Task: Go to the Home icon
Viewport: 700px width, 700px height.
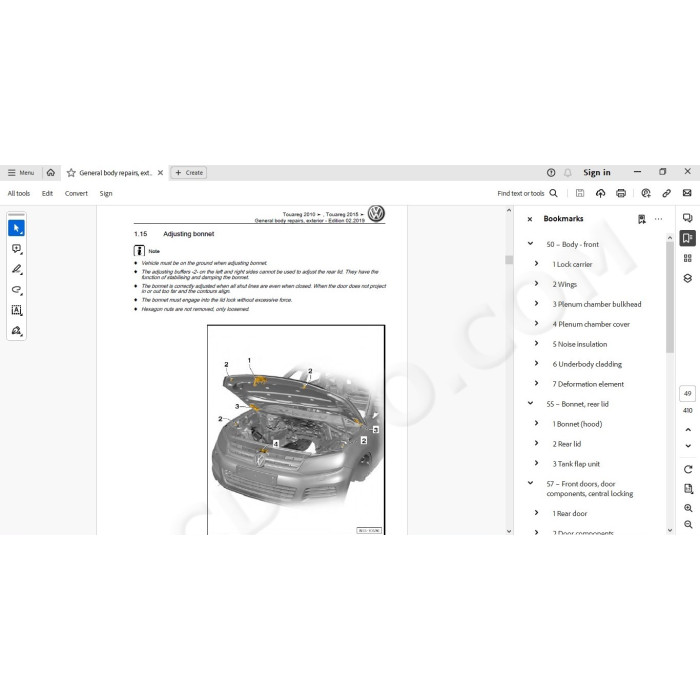Action: point(51,172)
